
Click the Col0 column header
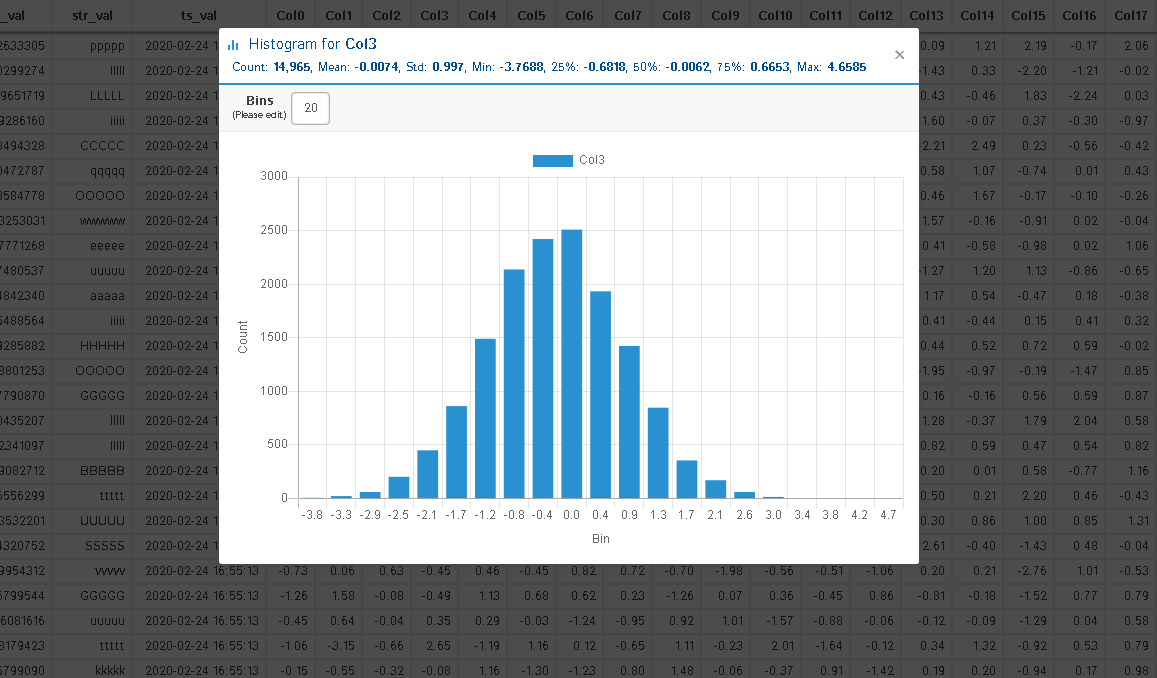tap(291, 15)
